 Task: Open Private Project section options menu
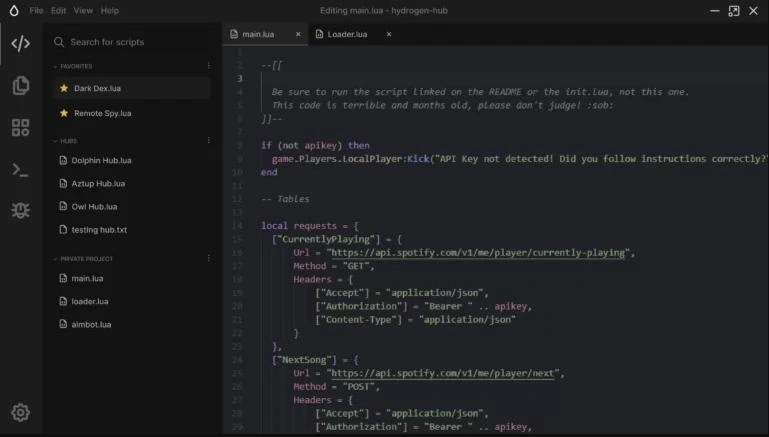209,258
